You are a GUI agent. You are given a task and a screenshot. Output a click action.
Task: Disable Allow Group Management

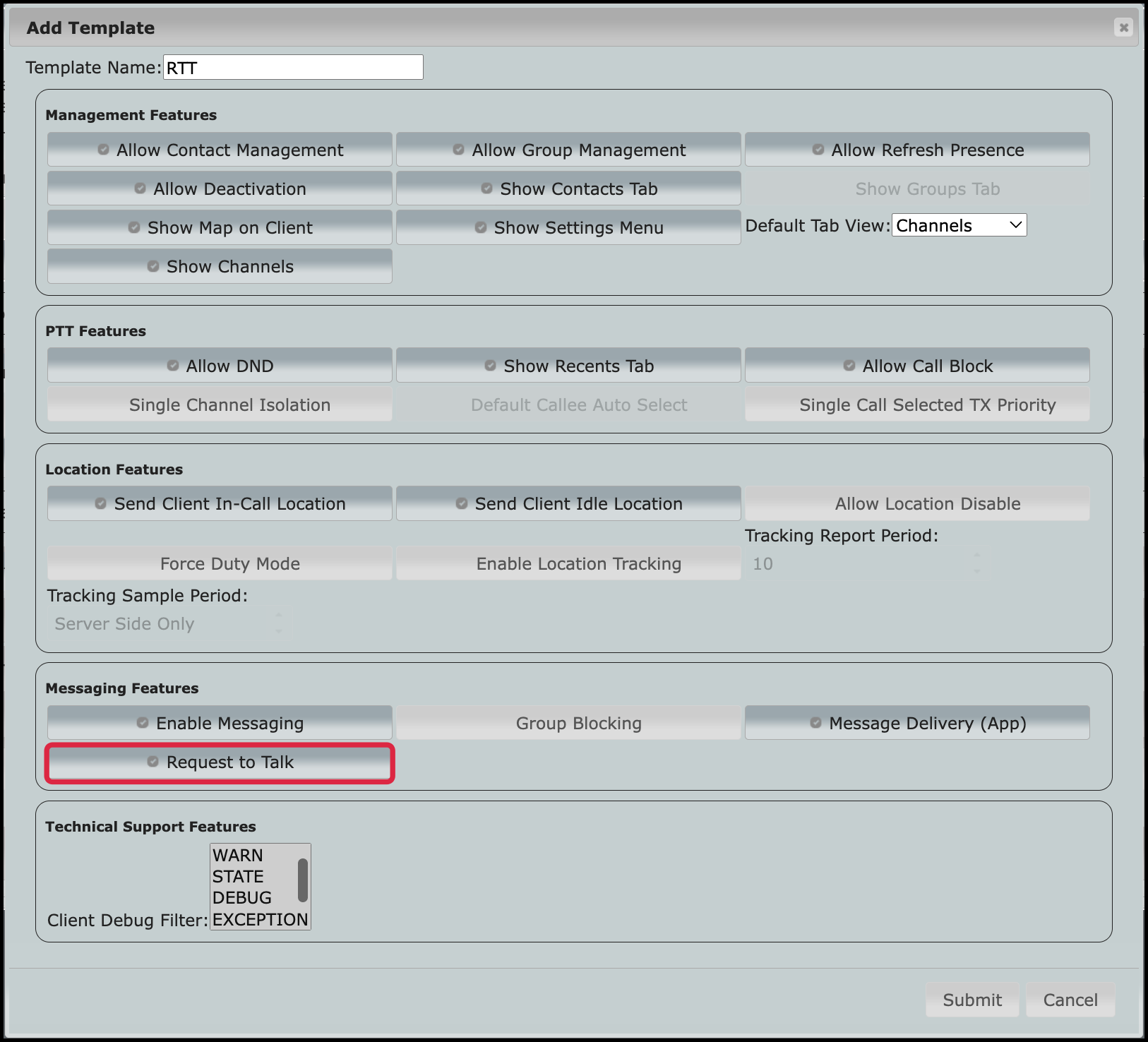(568, 150)
